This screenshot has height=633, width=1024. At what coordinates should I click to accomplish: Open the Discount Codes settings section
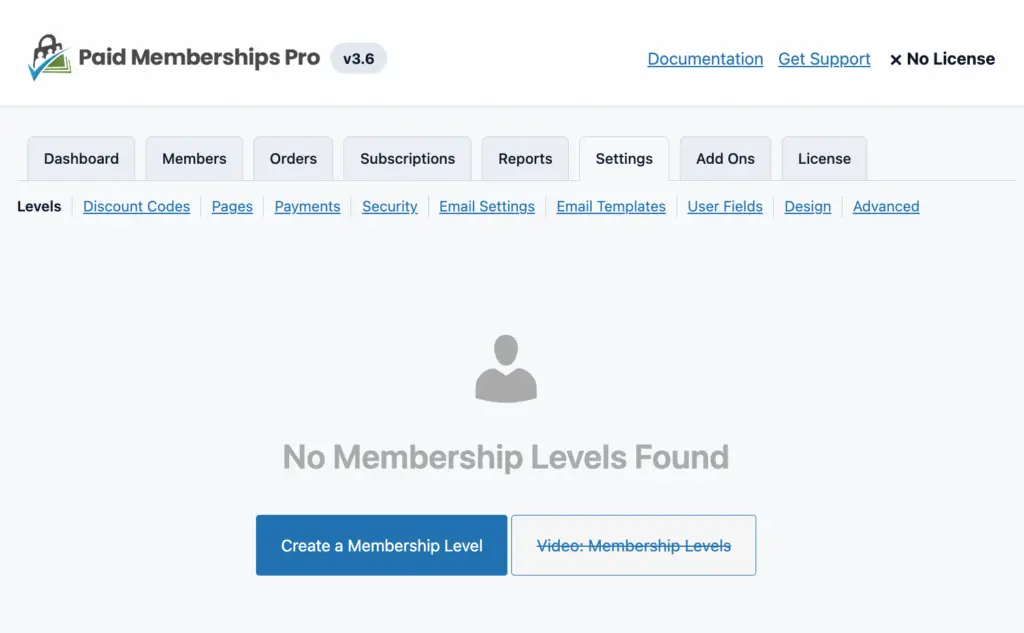(136, 206)
